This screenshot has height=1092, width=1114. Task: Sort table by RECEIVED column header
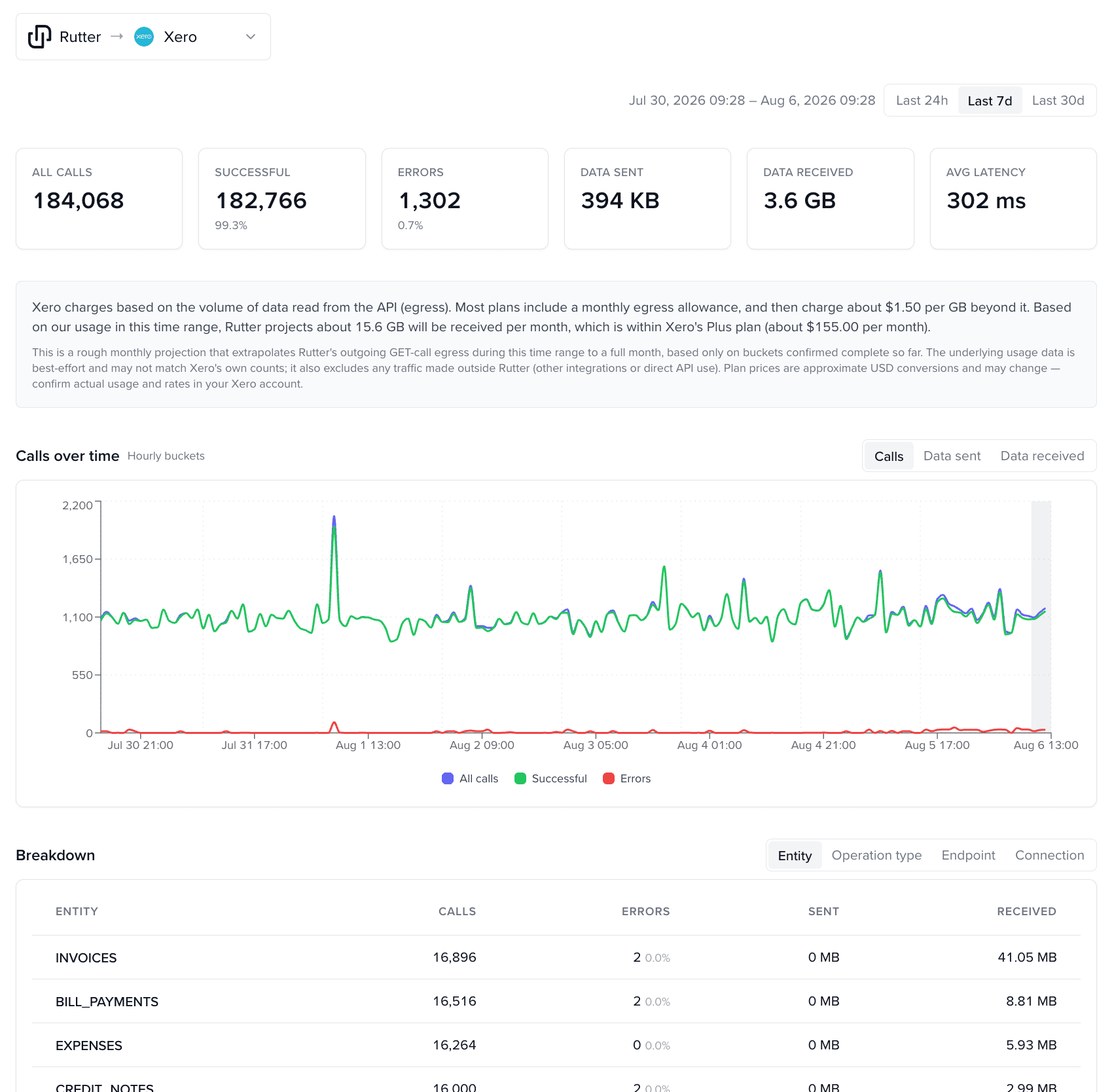(1026, 911)
